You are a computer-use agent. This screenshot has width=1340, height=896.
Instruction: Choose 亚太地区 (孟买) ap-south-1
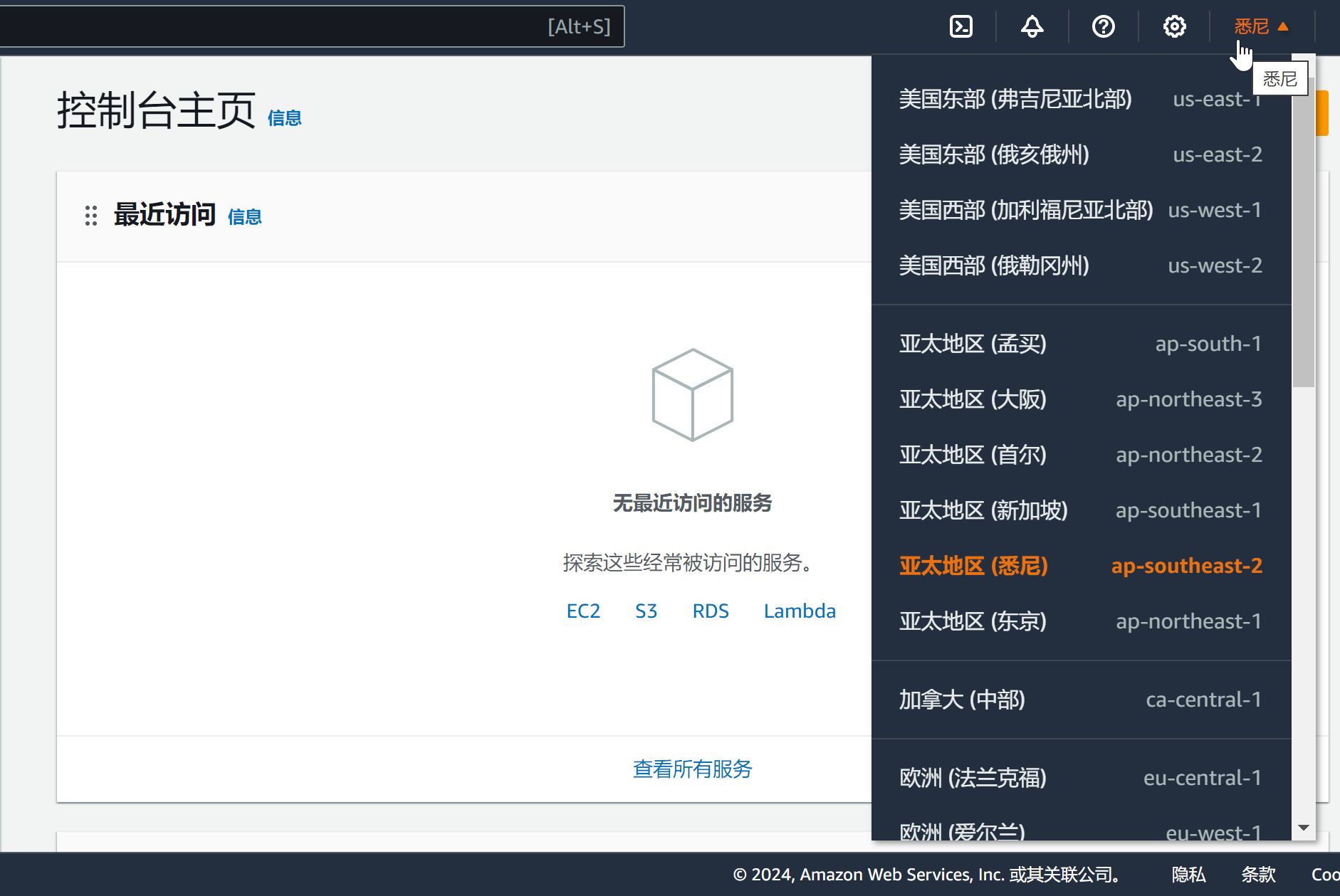coord(1080,344)
